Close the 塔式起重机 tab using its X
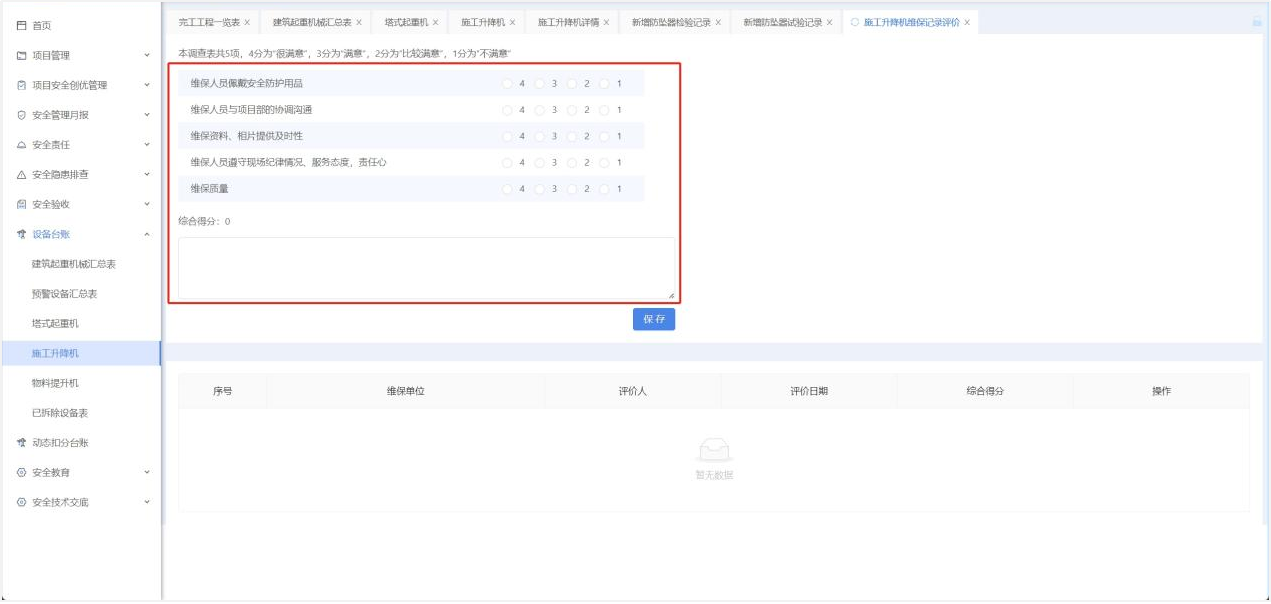 (x=435, y=22)
